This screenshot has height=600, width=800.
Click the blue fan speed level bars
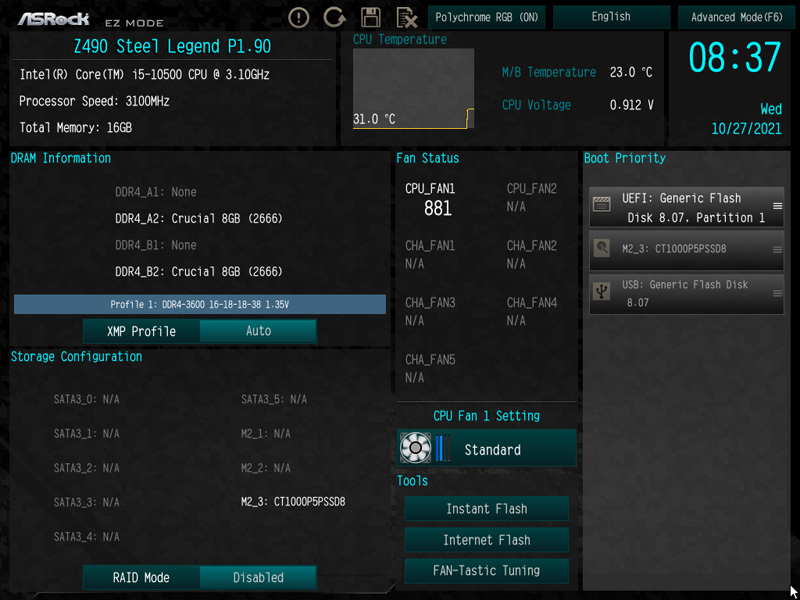(x=443, y=448)
